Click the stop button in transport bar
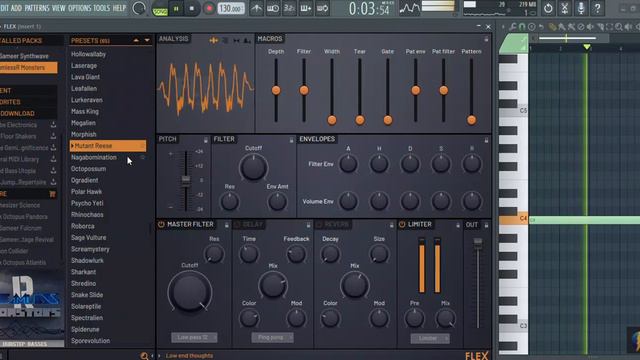The width and height of the screenshot is (640, 360). pyautogui.click(x=192, y=9)
